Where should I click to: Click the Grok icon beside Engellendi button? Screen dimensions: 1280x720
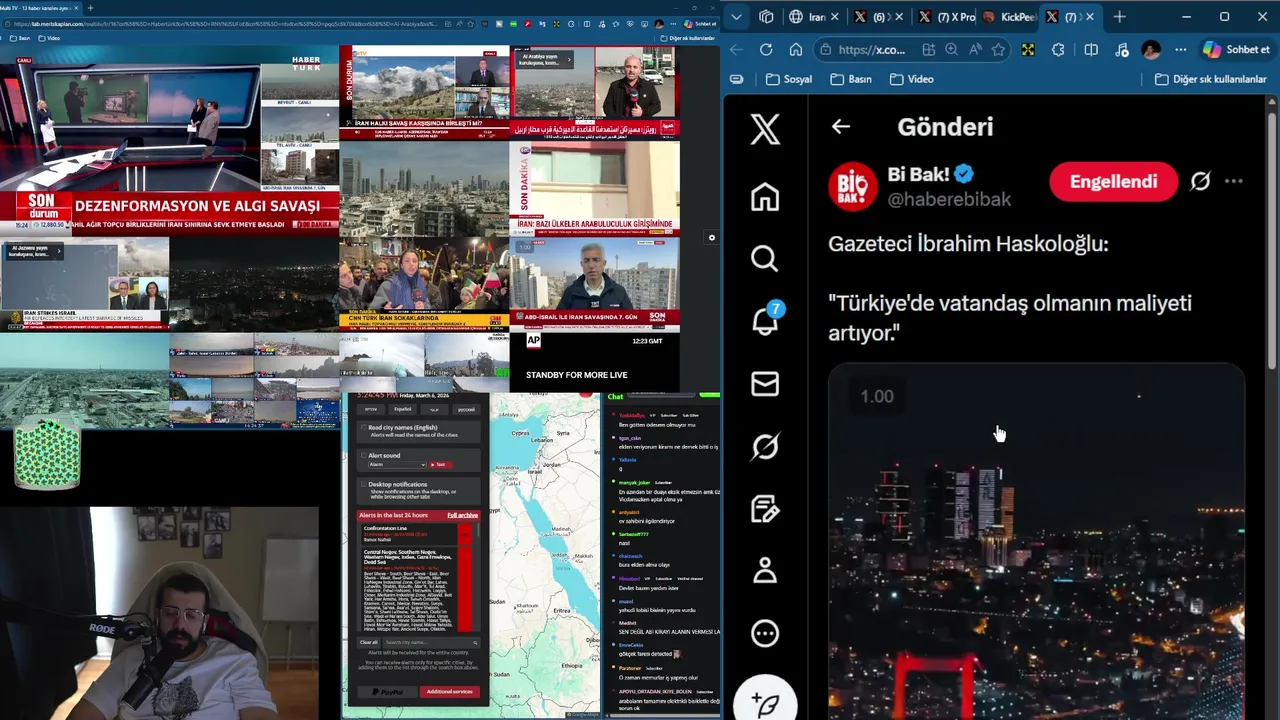pos(1200,181)
